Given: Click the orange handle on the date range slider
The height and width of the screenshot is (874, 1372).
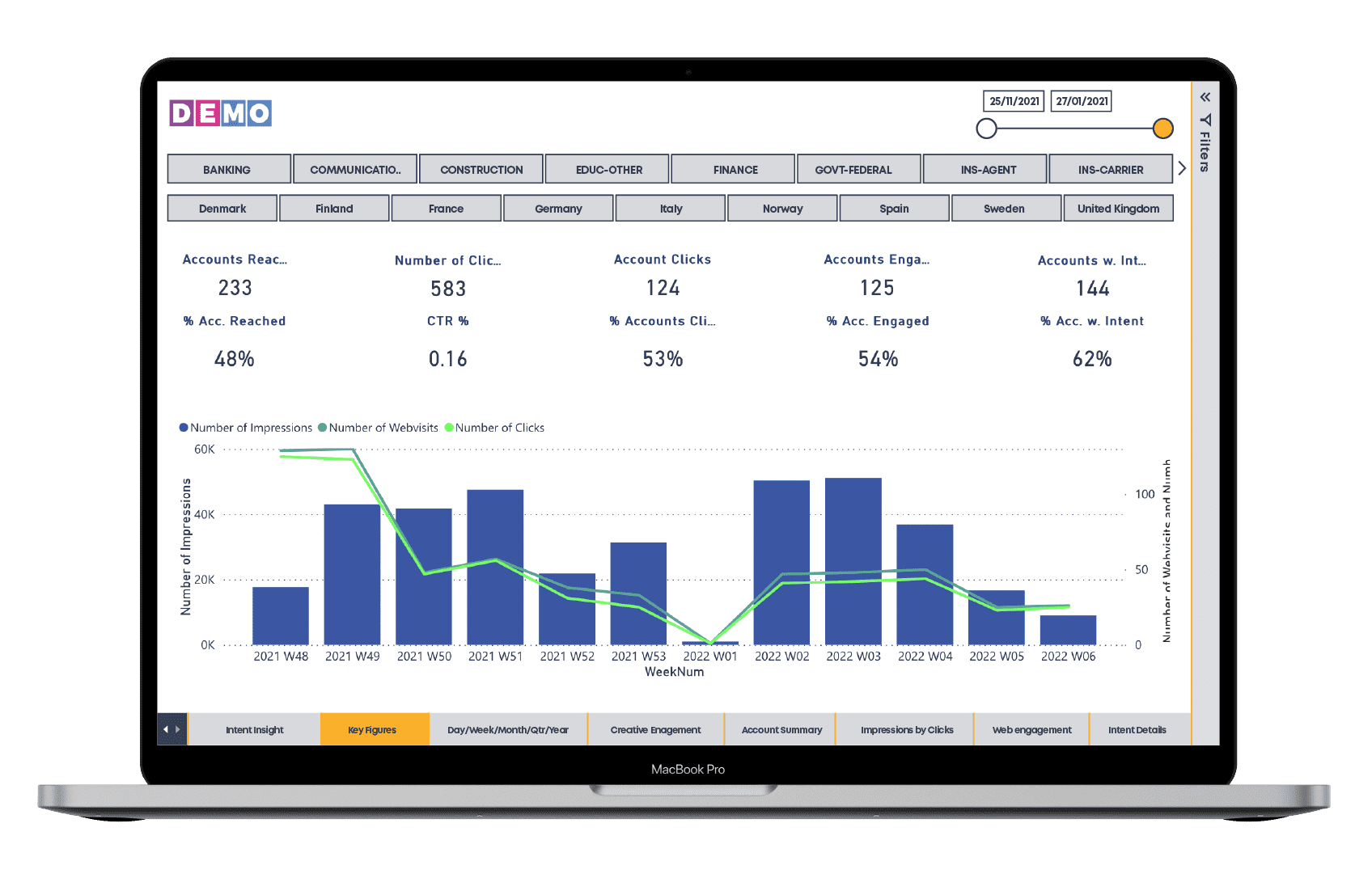Looking at the screenshot, I should pos(1162,128).
